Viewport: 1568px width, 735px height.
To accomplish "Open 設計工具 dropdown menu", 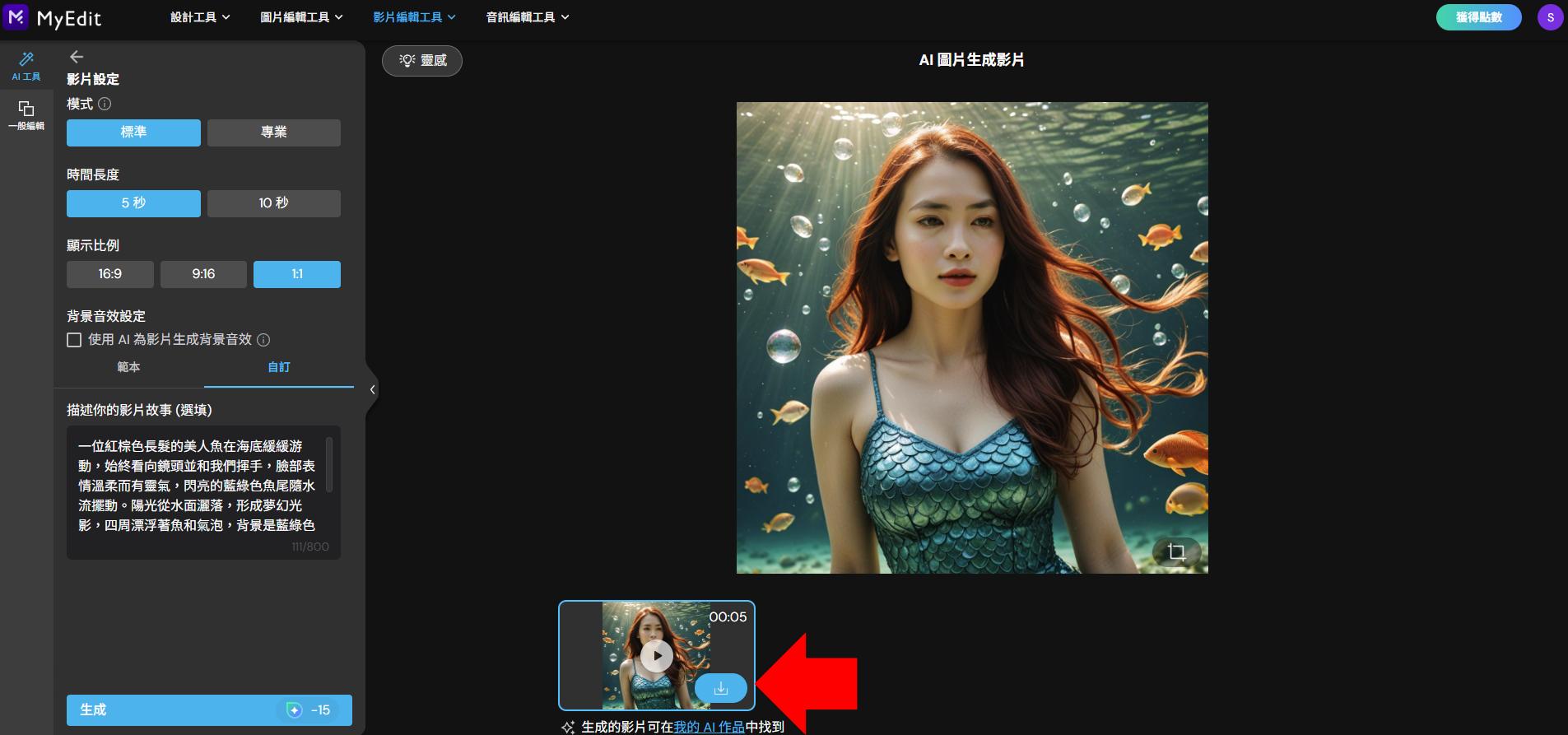I will (x=200, y=17).
